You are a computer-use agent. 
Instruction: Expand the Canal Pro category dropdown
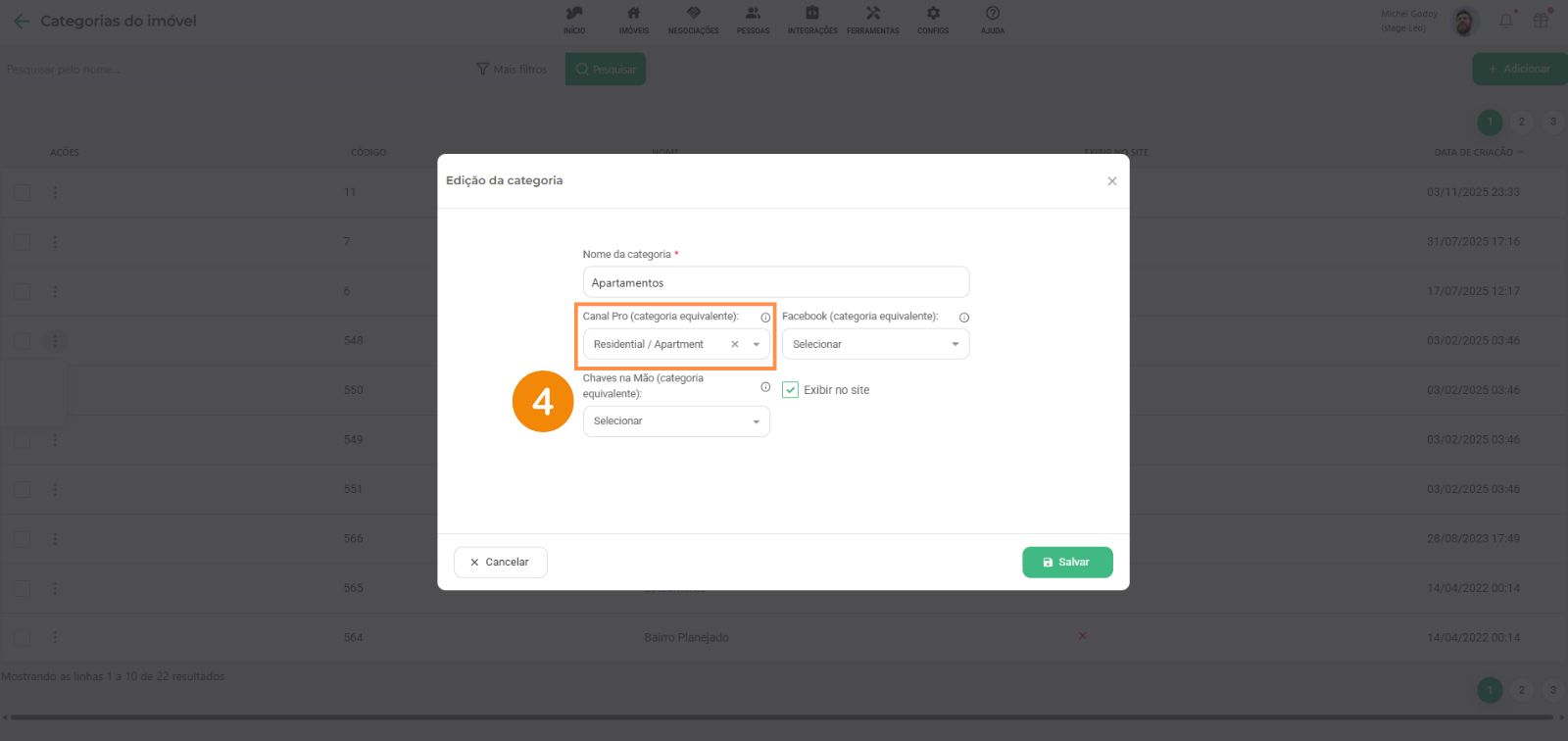756,344
